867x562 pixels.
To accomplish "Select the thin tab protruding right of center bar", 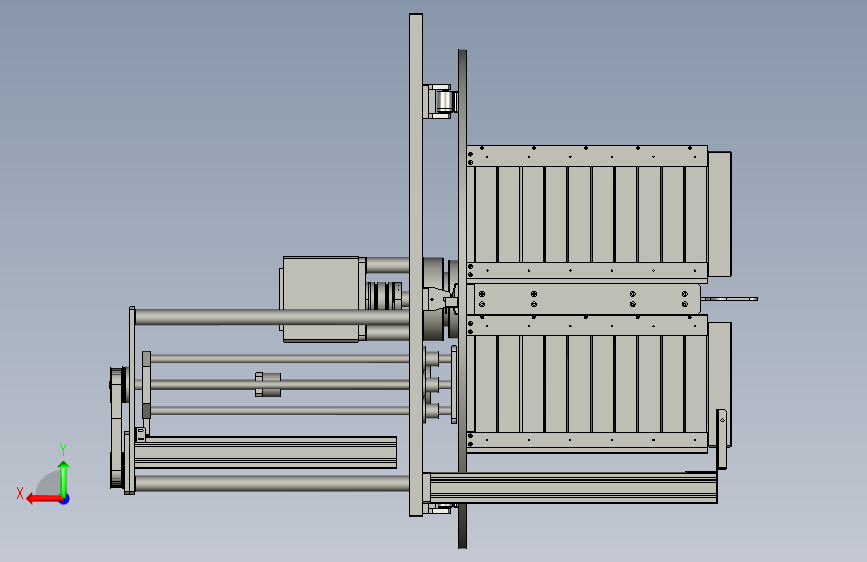I will (729, 299).
